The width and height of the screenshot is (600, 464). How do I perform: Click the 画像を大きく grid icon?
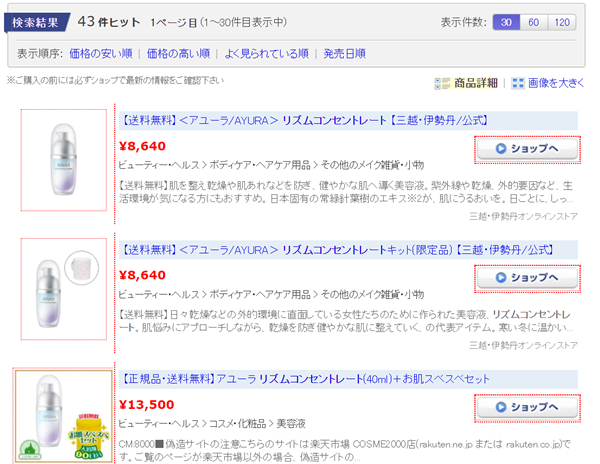(x=518, y=83)
